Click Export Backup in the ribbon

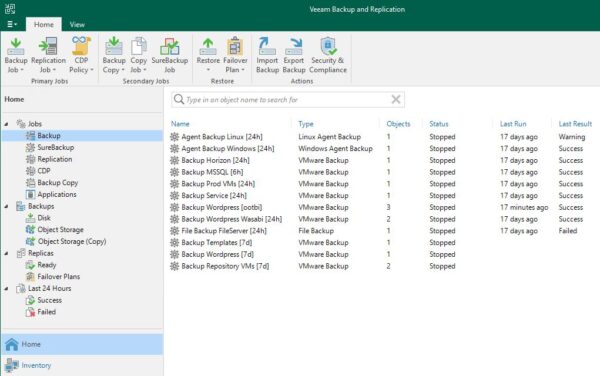(x=293, y=55)
